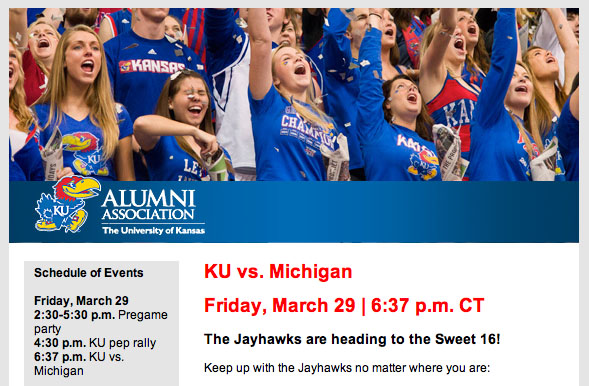The height and width of the screenshot is (386, 589).
Task: Click 'Friday, March 29' in schedule sidebar
Action: click(81, 301)
